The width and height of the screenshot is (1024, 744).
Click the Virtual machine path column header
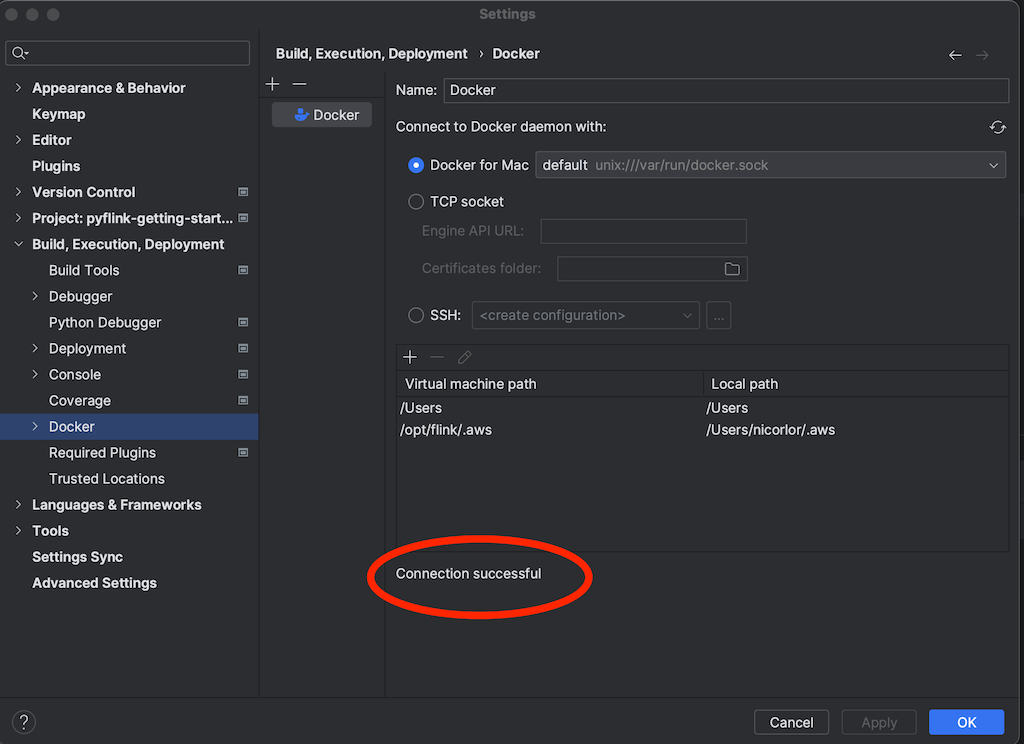point(550,384)
